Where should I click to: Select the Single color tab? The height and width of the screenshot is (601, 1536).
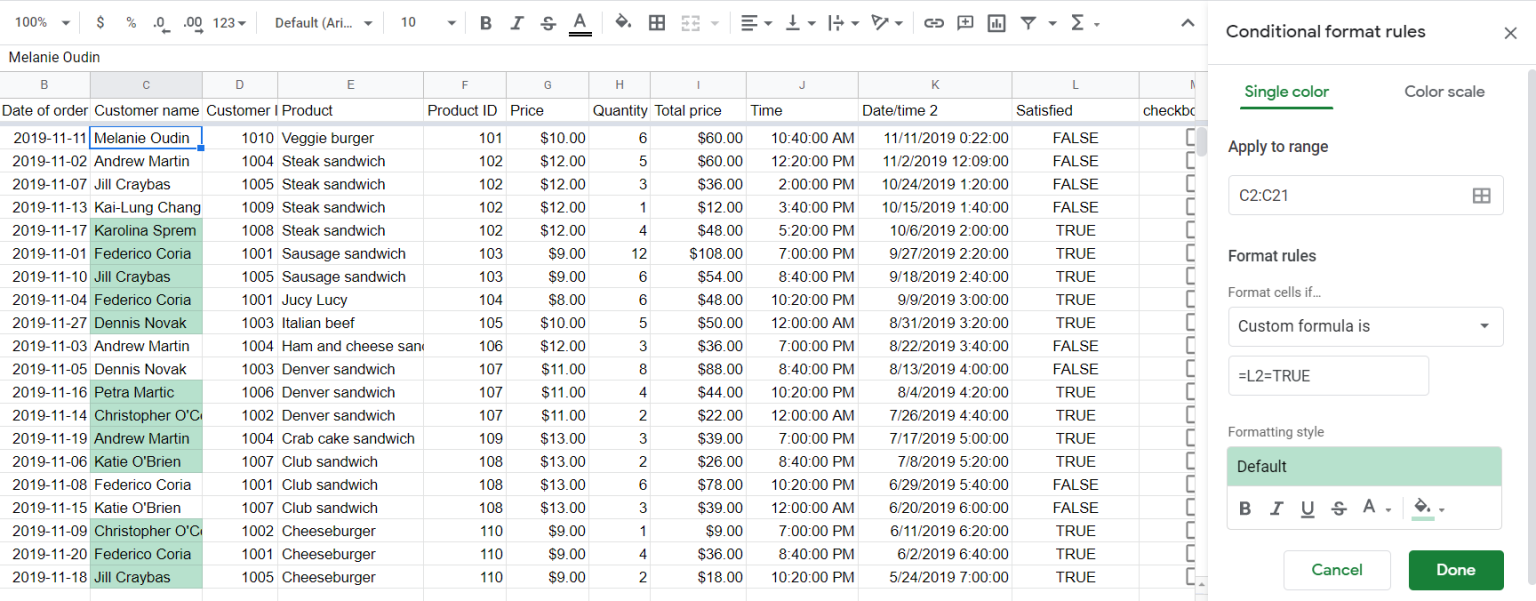click(x=1286, y=91)
